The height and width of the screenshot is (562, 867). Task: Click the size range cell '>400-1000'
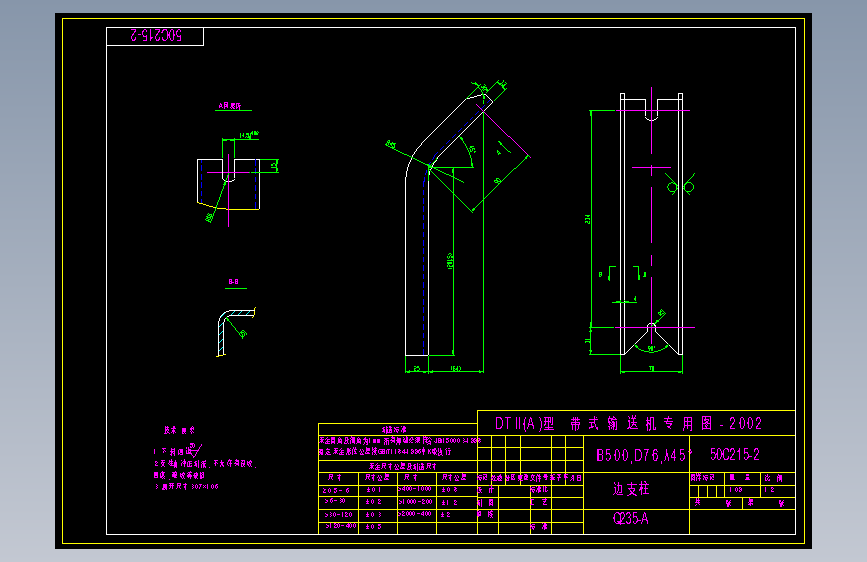pos(415,489)
